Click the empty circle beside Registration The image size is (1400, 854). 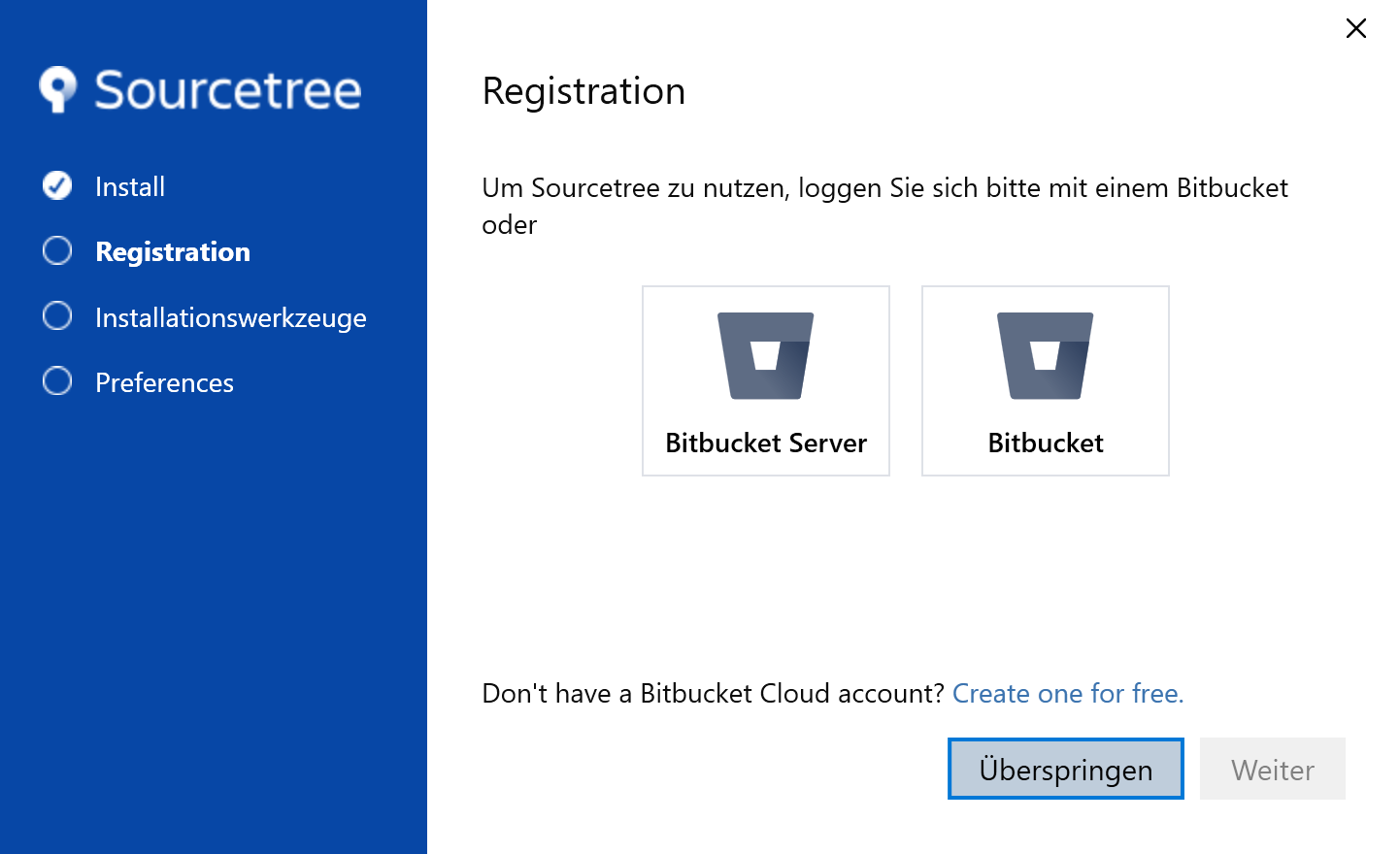pyautogui.click(x=57, y=251)
